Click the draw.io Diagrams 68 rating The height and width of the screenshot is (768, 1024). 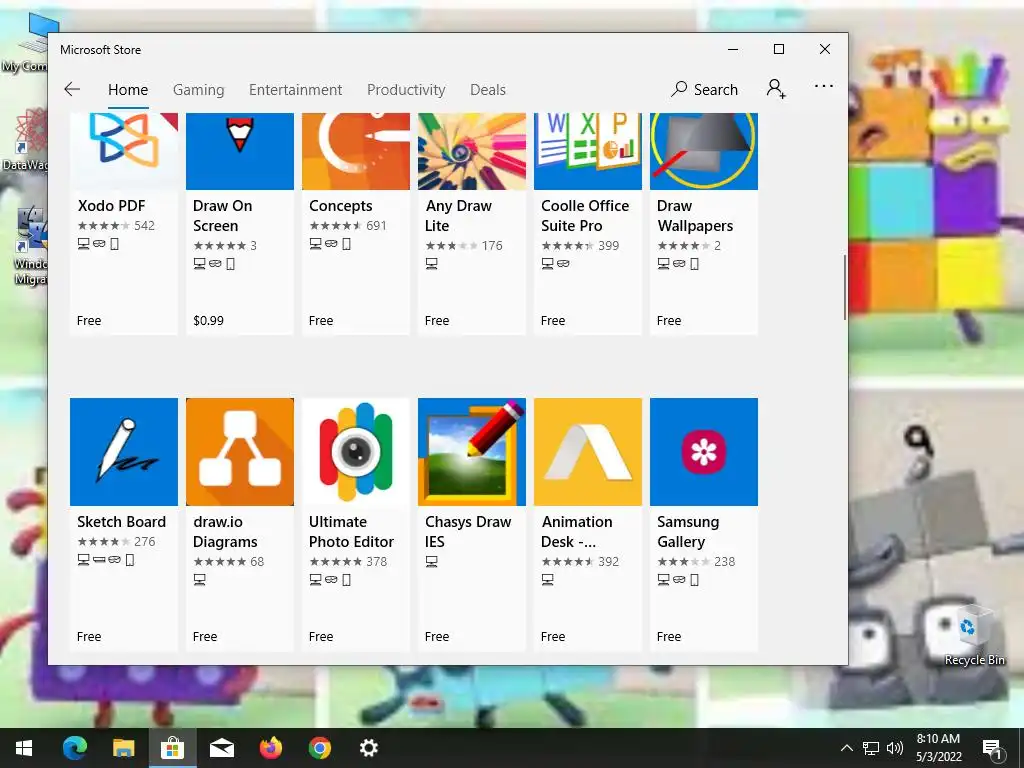229,562
